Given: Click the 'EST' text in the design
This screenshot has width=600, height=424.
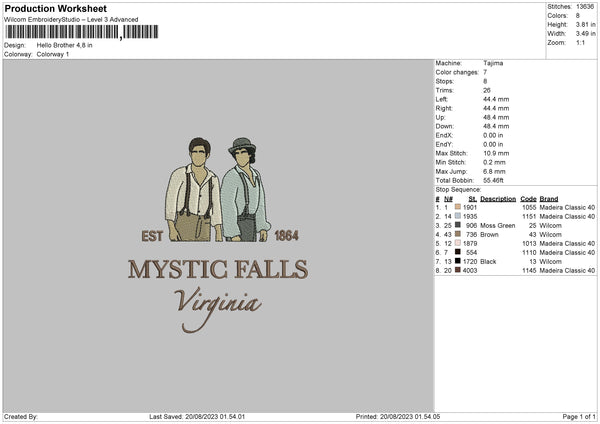Looking at the screenshot, I should pyautogui.click(x=152, y=236).
